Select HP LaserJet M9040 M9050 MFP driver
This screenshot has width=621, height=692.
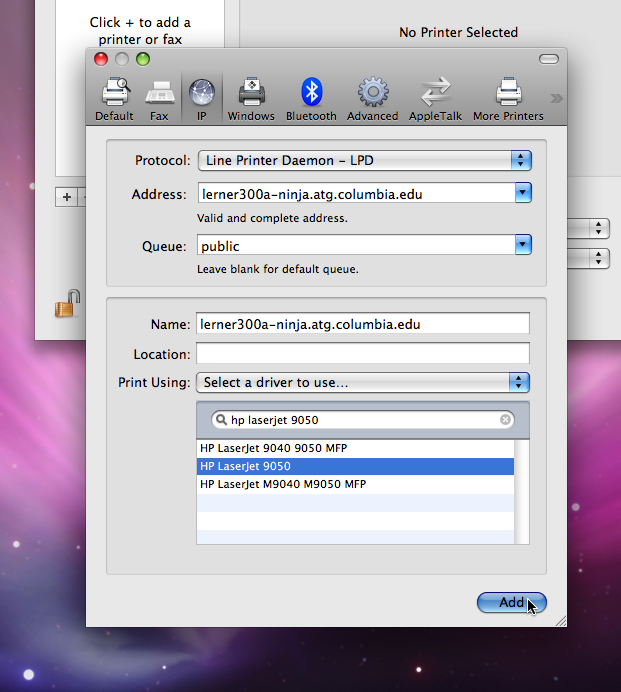pyautogui.click(x=355, y=485)
